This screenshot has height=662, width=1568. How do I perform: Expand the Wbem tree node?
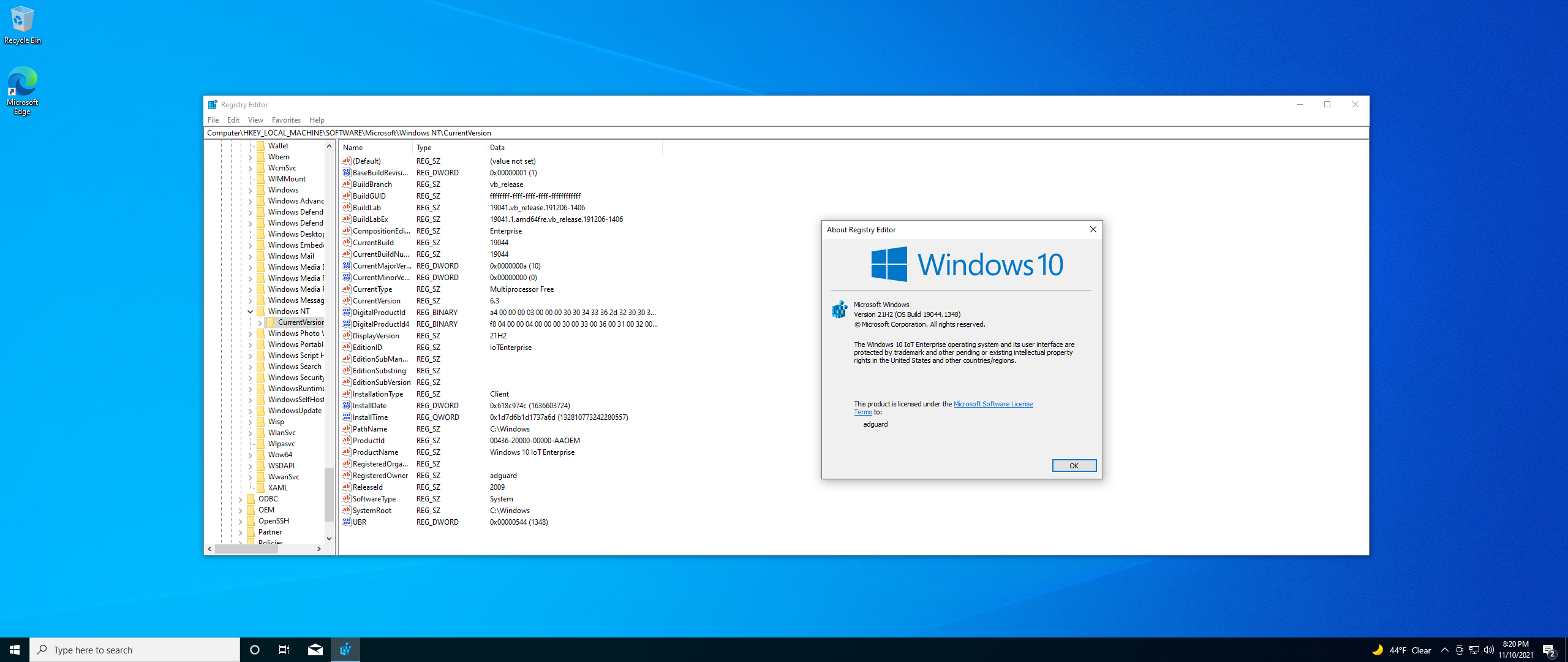tap(251, 157)
